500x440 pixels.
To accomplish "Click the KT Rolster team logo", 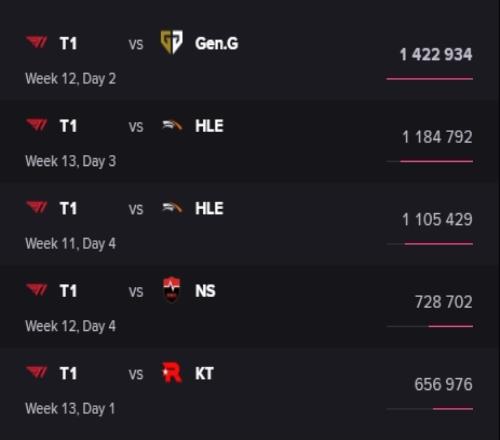I will (172, 372).
